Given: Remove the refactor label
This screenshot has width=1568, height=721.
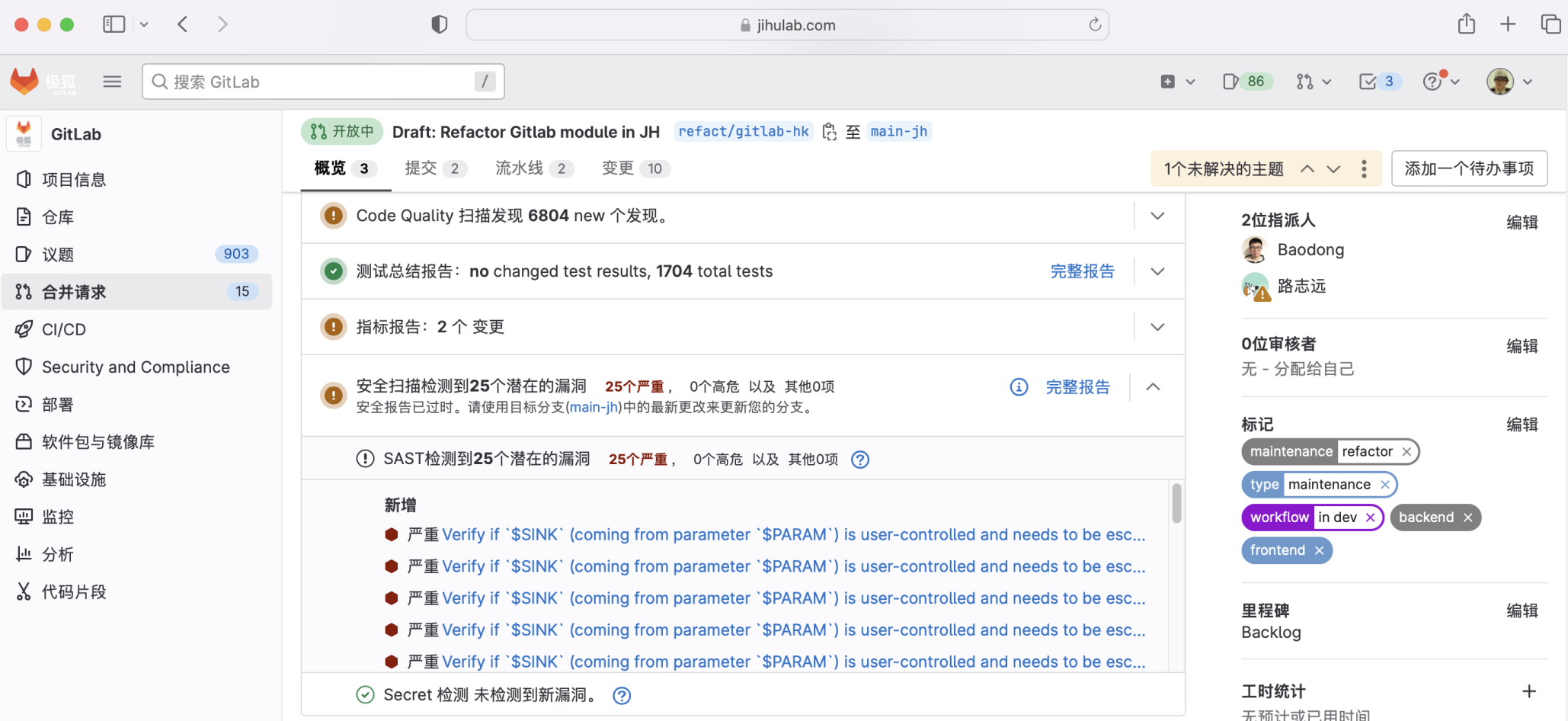Looking at the screenshot, I should [x=1406, y=452].
